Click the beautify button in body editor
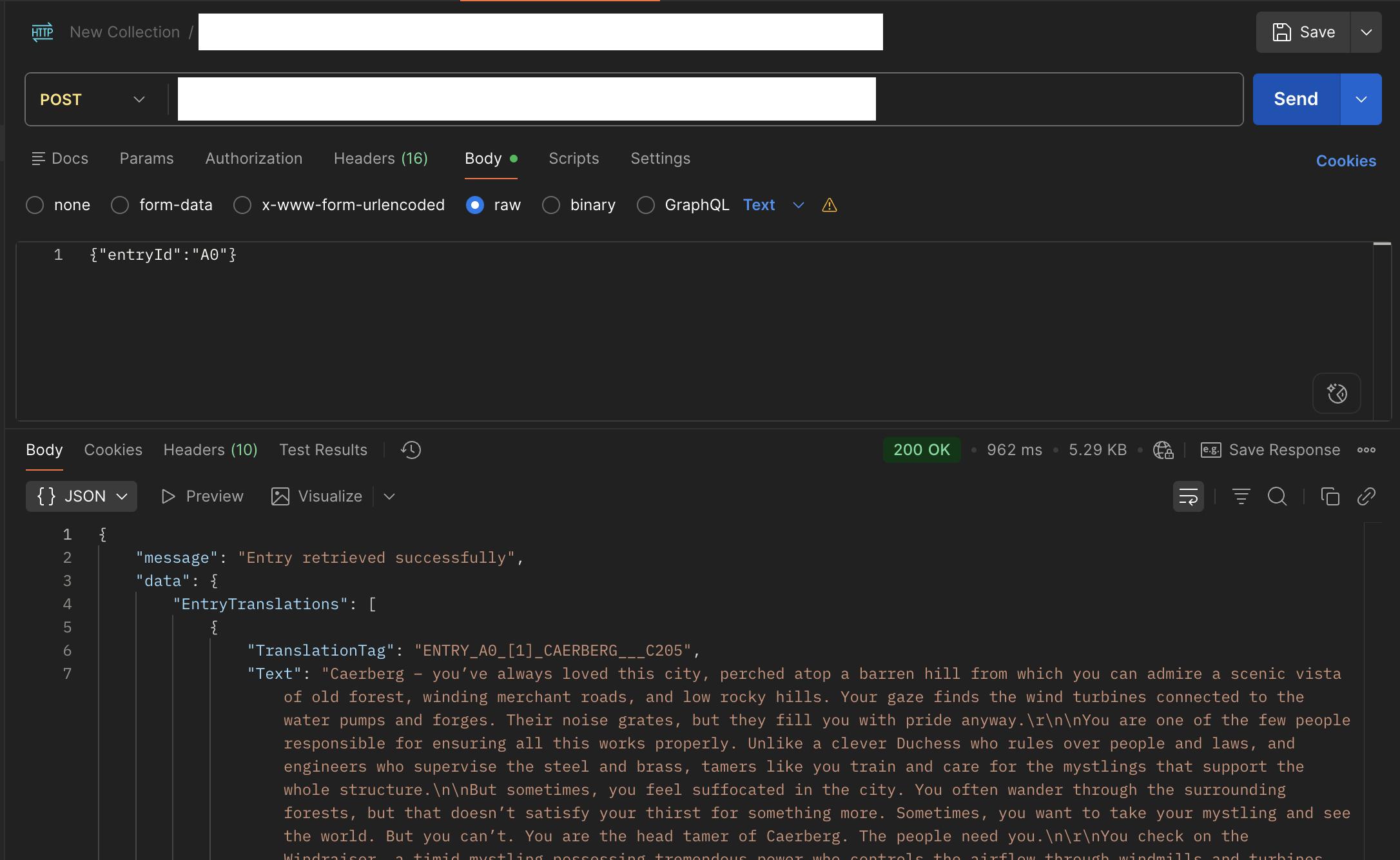The image size is (1400, 860). (x=1336, y=393)
